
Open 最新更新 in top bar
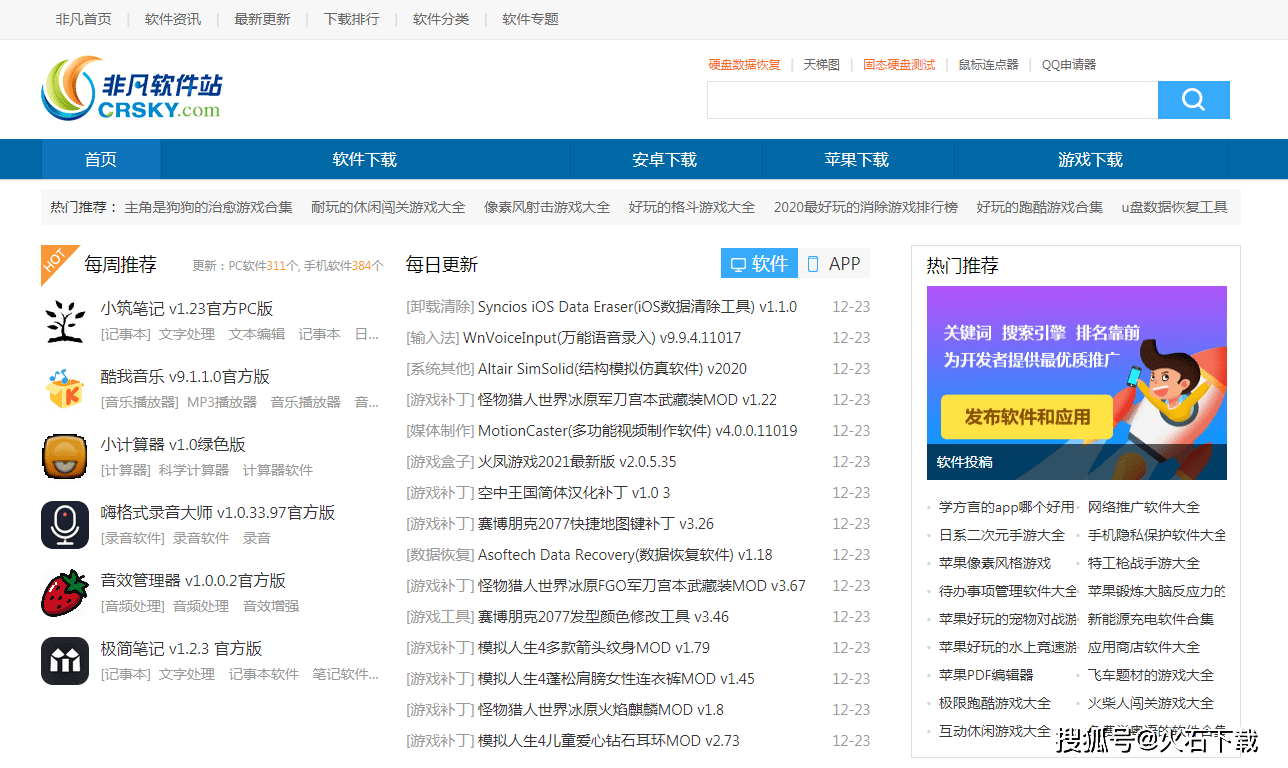[x=262, y=19]
